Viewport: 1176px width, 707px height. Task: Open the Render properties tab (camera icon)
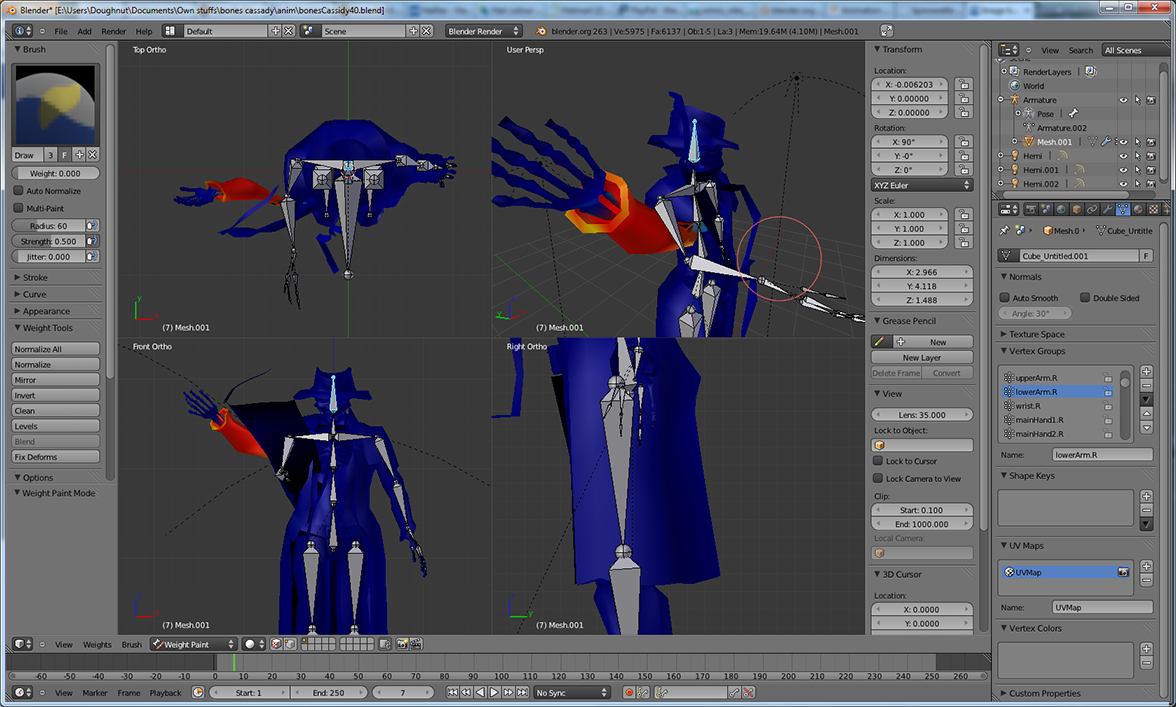coord(1031,209)
